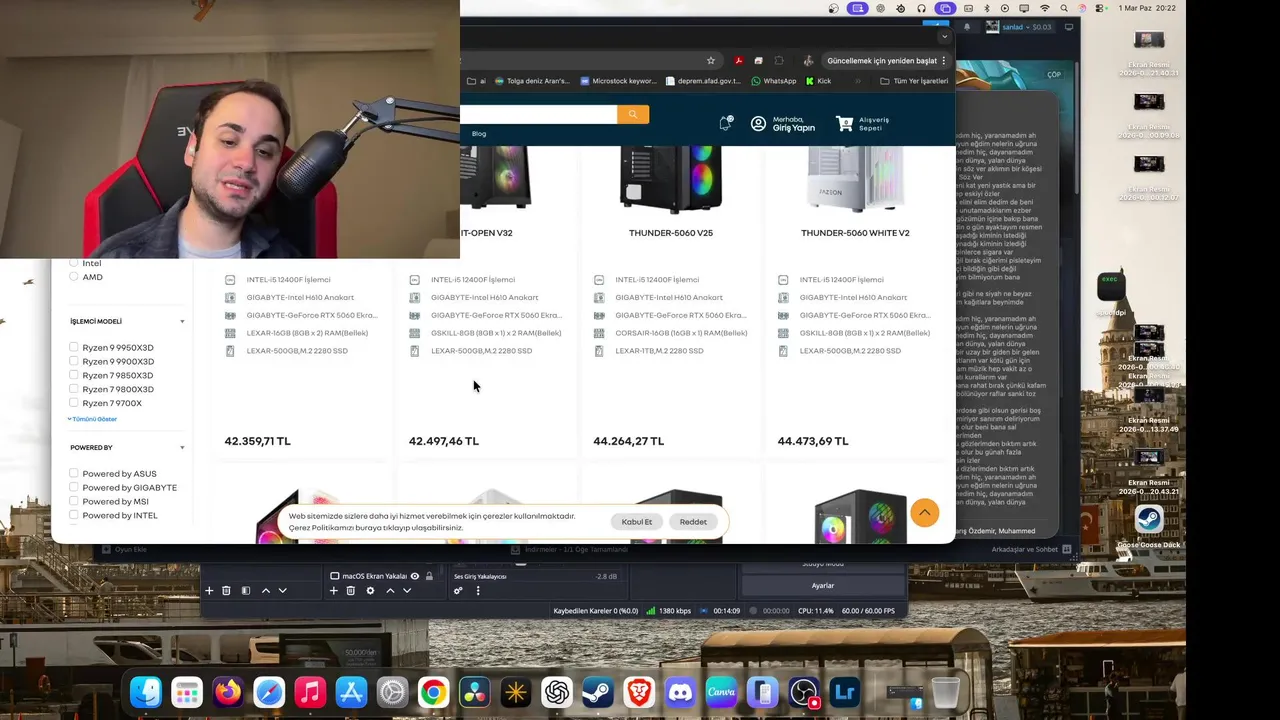The image size is (1280, 720).
Task: Open Ayarlar in OBS controls
Action: pyautogui.click(x=823, y=586)
